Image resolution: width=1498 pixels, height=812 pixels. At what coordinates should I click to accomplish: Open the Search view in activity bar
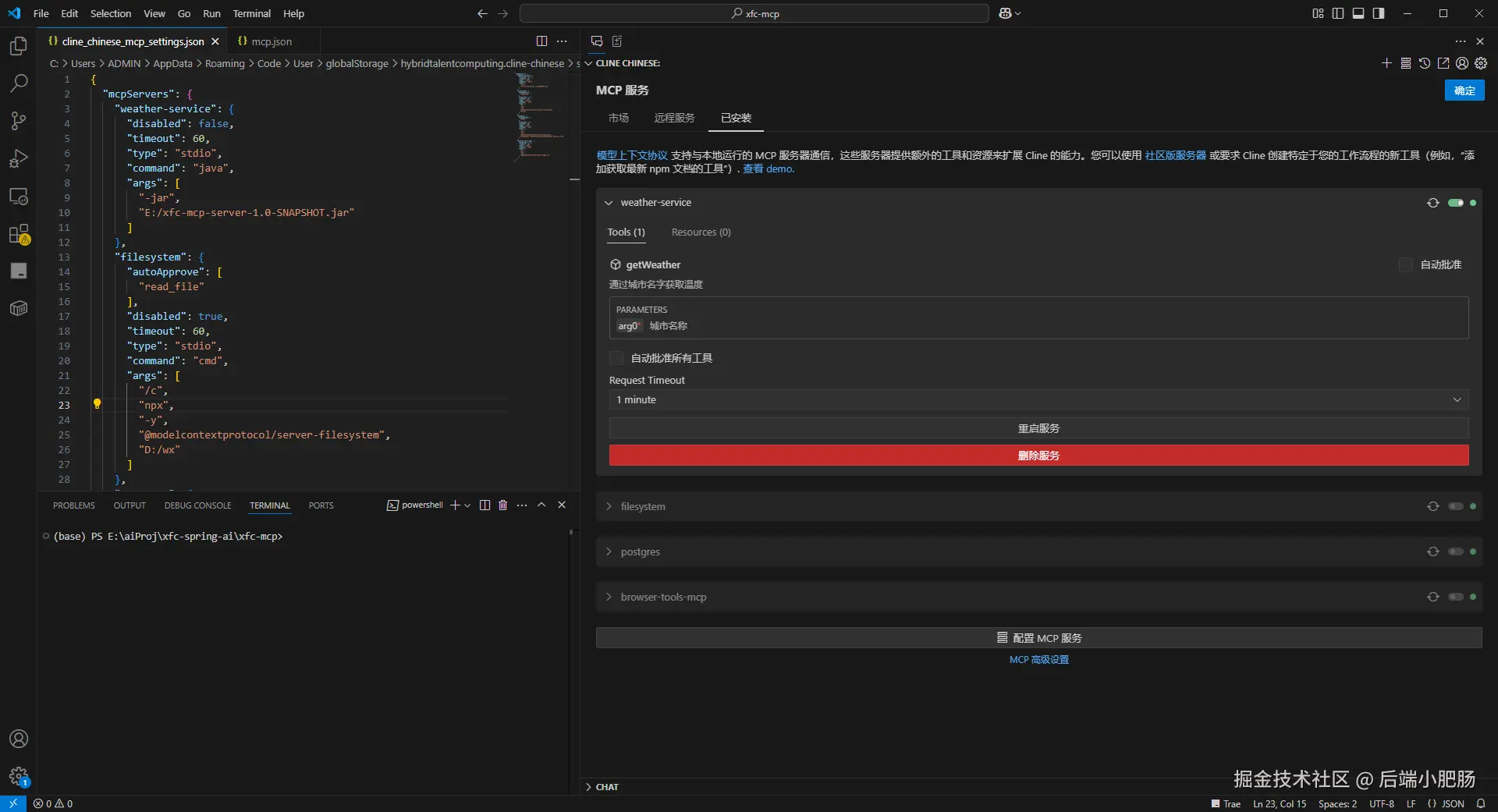coord(19,83)
